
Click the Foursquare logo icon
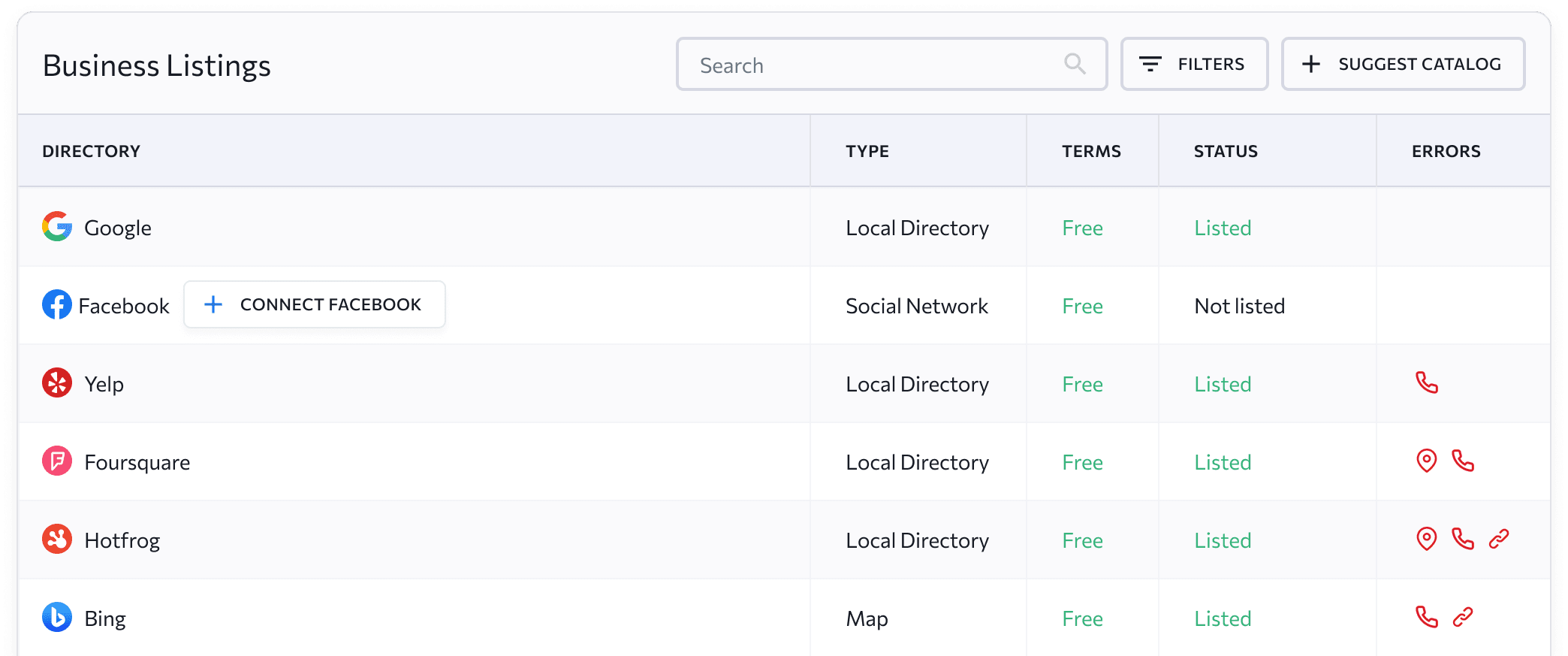pos(57,461)
